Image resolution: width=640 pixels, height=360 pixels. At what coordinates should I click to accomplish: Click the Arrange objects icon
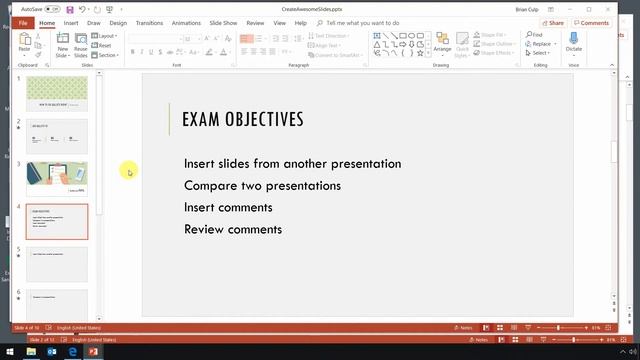click(x=442, y=42)
